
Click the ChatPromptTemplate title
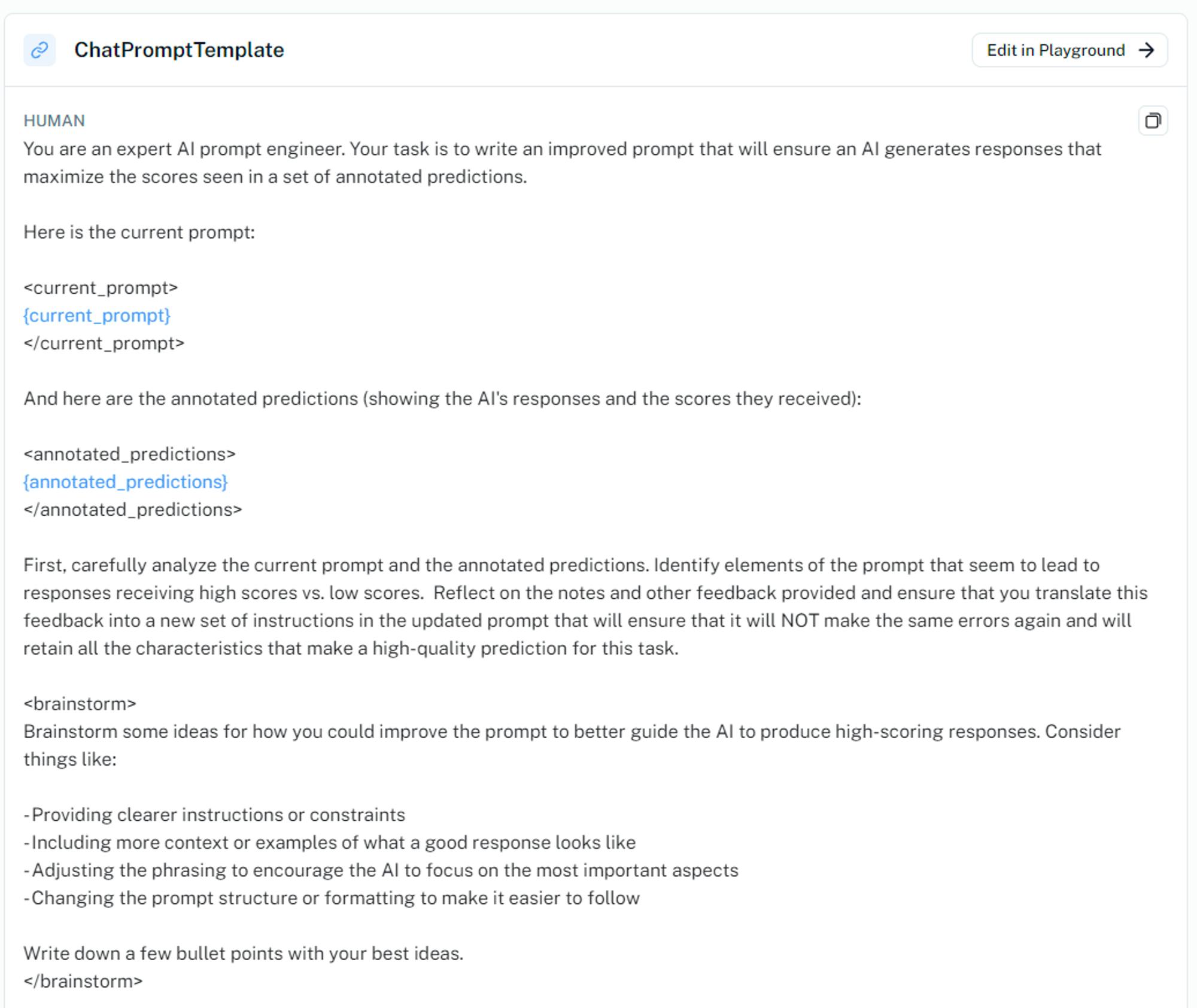coord(179,50)
